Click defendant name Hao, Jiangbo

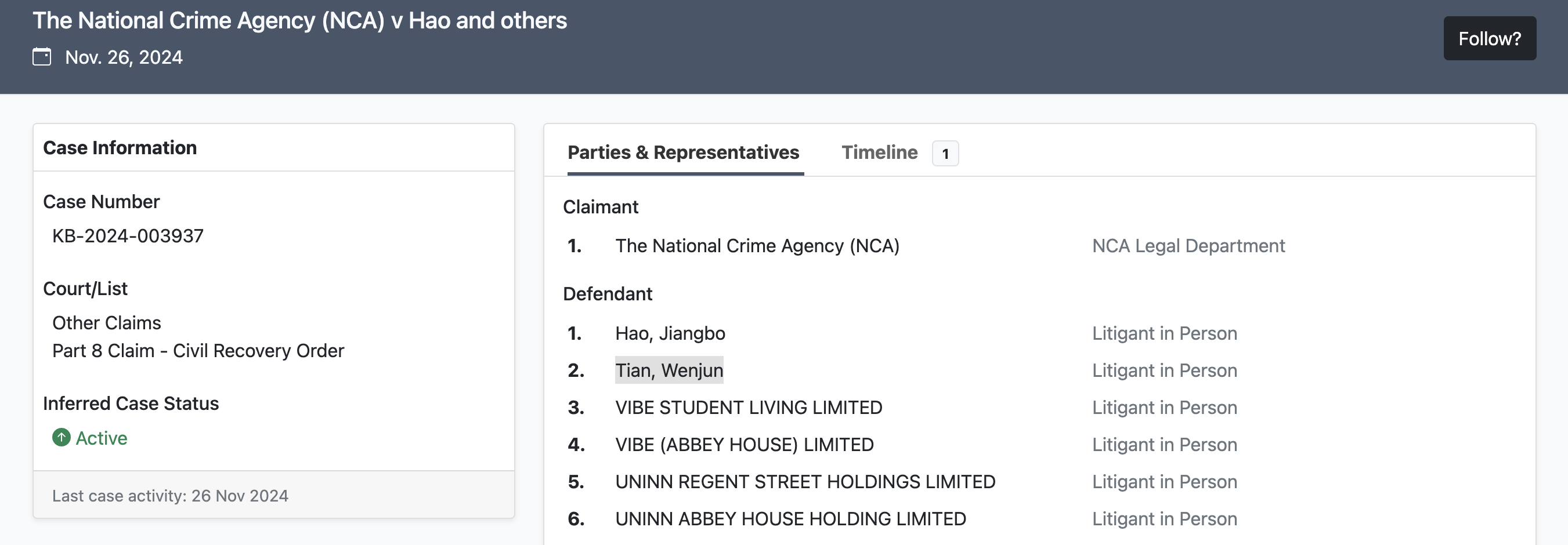(670, 333)
